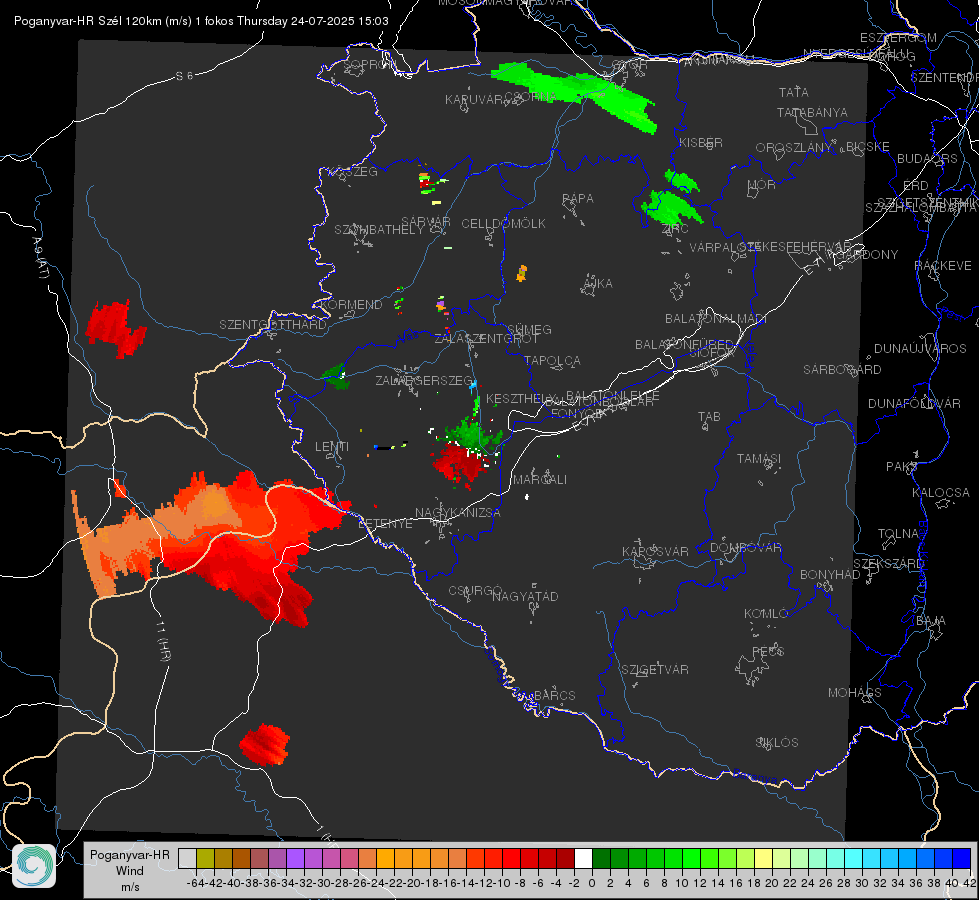Click the KAPUVAR city label

click(475, 100)
